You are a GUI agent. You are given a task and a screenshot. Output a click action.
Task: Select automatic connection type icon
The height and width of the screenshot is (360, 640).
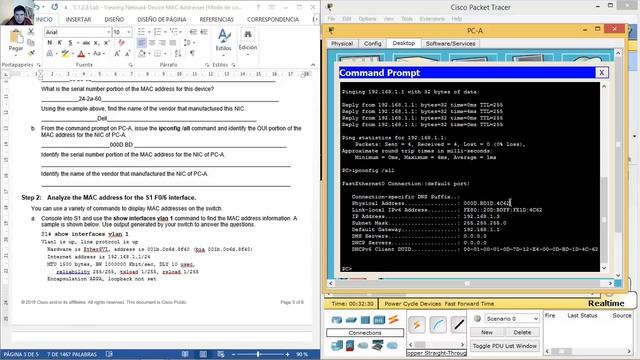417,325
